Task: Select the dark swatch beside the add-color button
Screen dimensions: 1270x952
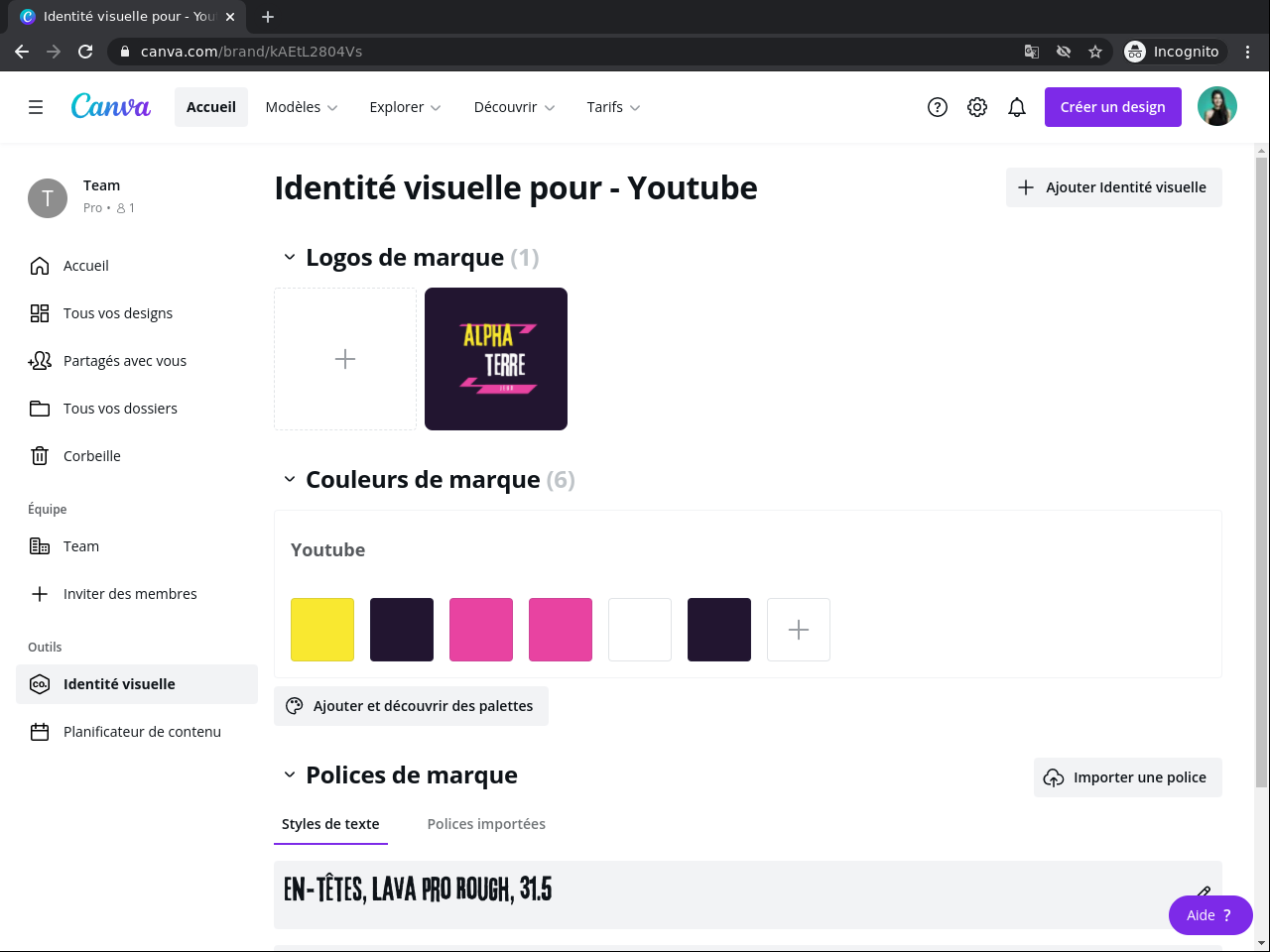Action: tap(719, 630)
